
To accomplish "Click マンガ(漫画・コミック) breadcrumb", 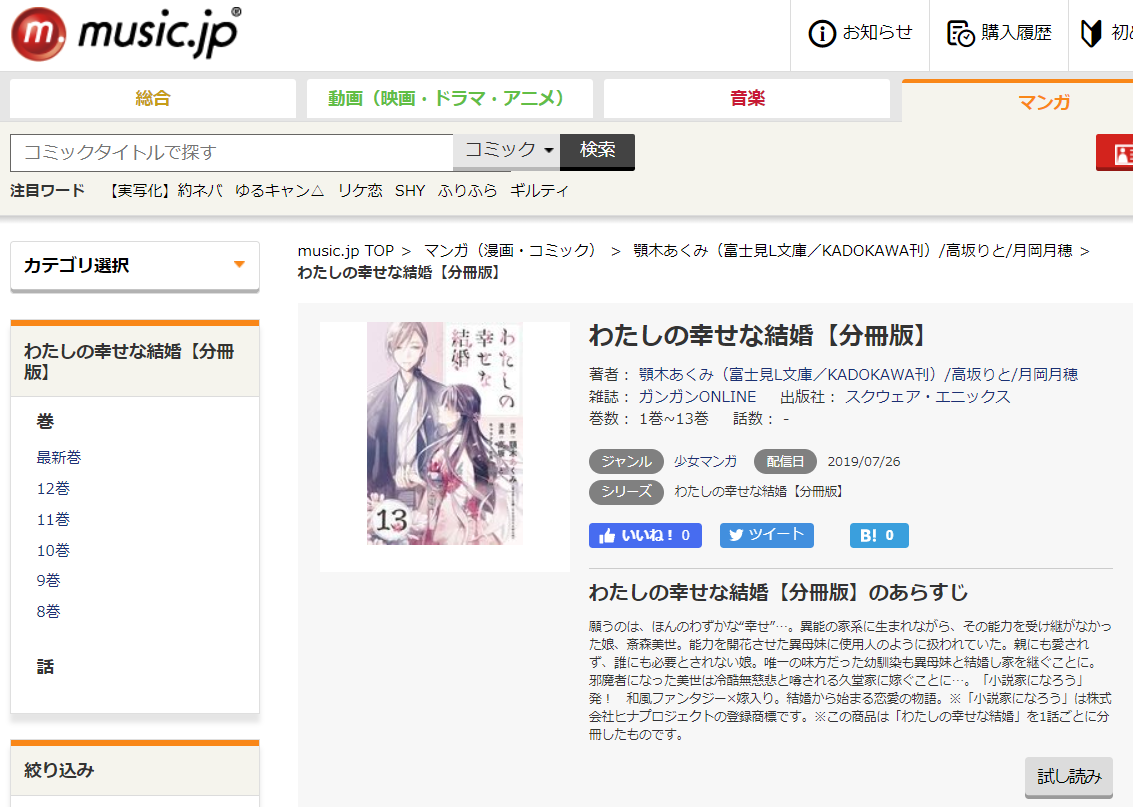I will coord(514,251).
